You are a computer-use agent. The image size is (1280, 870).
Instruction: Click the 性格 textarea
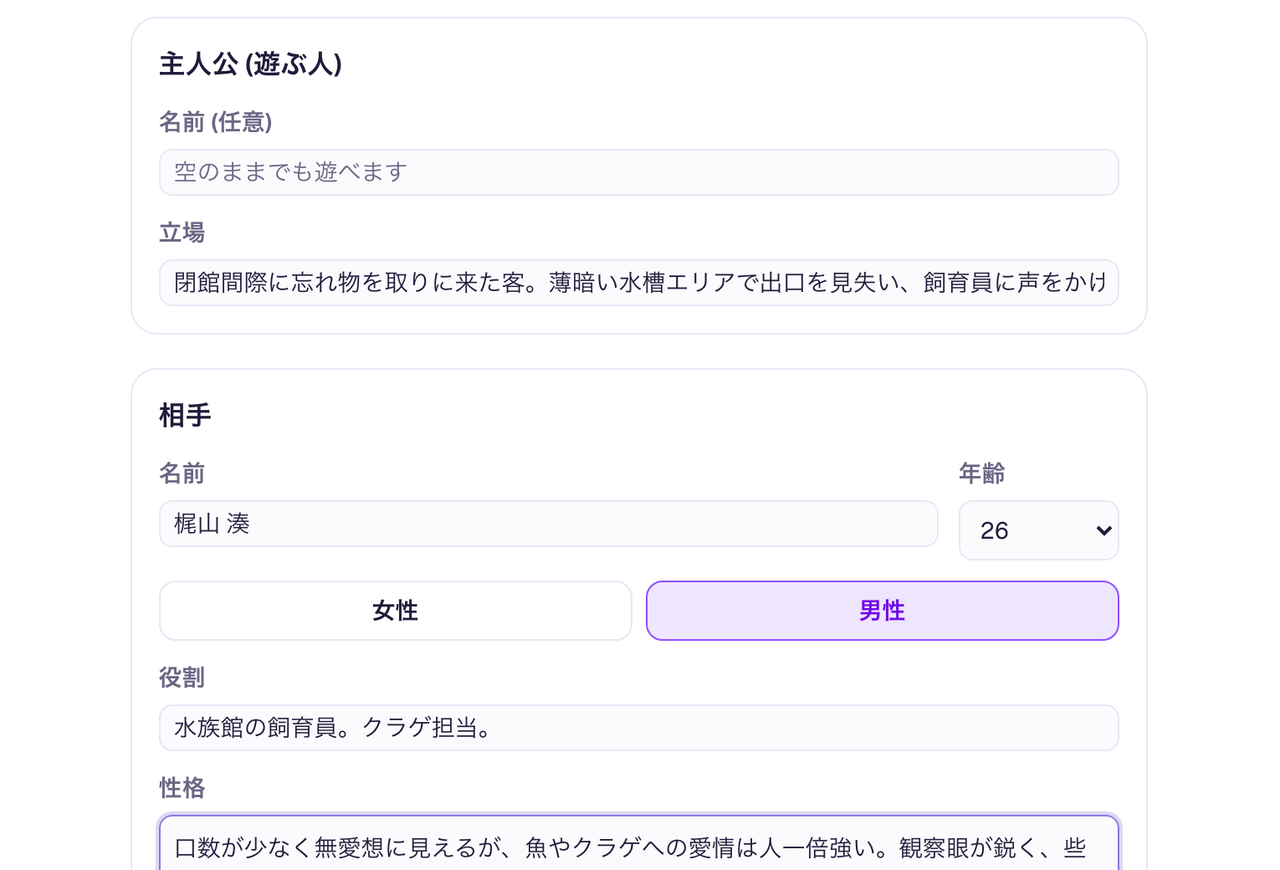pos(638,843)
